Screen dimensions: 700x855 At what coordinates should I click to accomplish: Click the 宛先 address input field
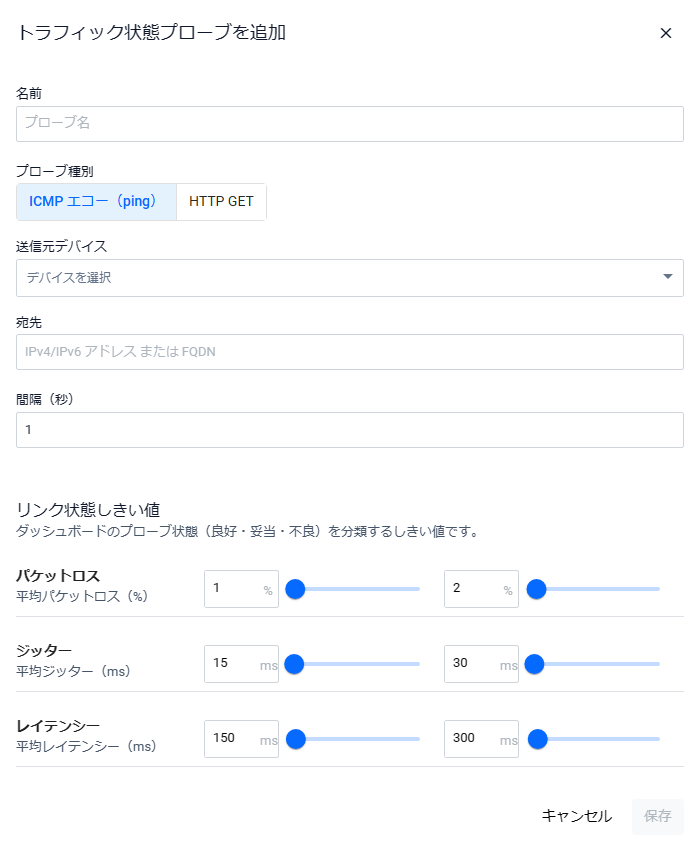point(350,352)
